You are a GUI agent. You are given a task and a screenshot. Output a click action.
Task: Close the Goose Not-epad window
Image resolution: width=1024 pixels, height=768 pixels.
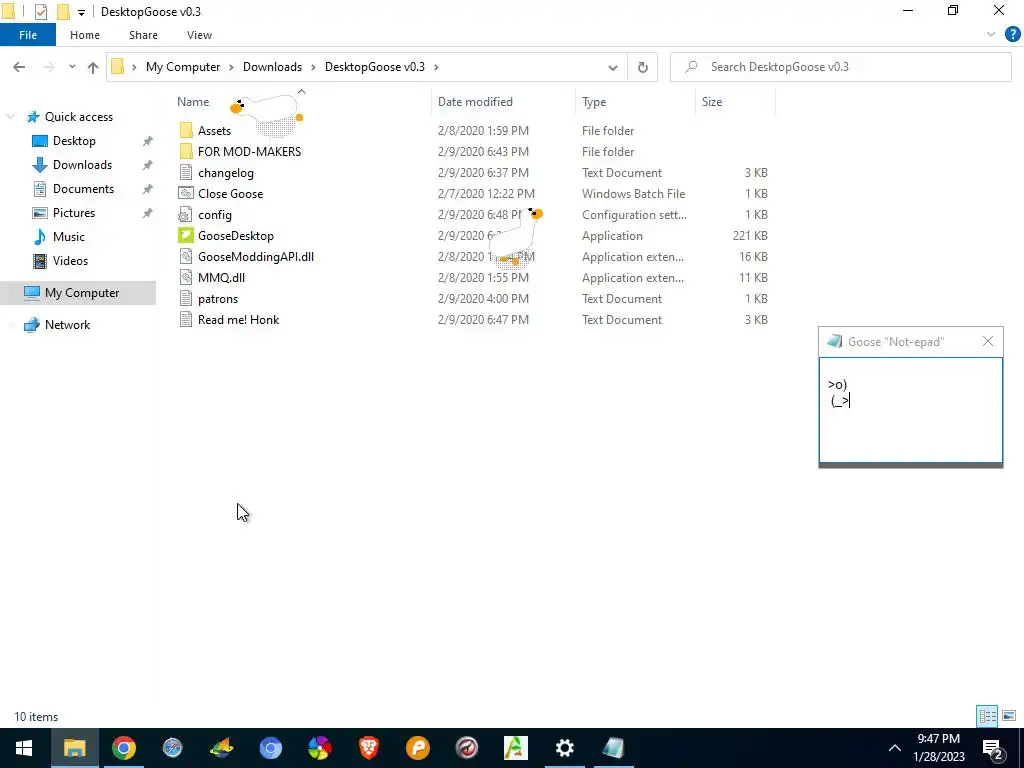point(987,342)
